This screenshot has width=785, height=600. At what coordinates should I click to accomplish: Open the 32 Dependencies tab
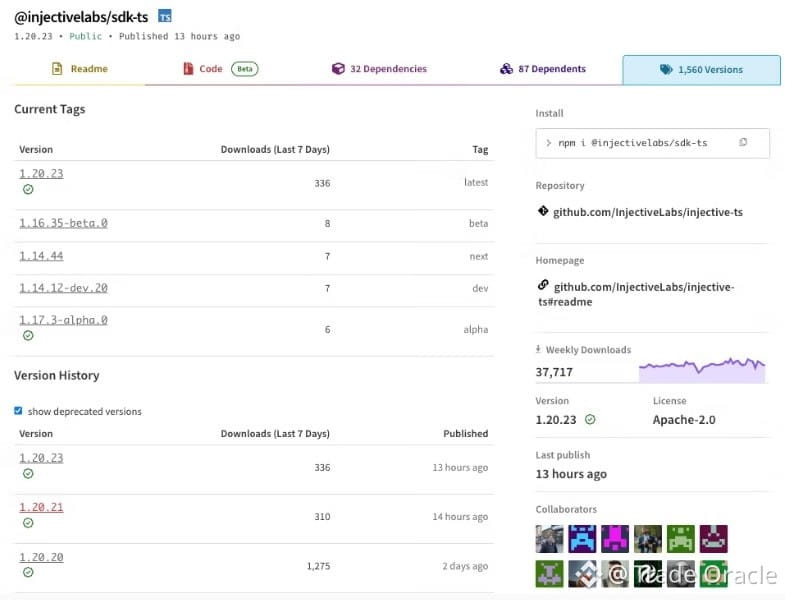point(379,69)
